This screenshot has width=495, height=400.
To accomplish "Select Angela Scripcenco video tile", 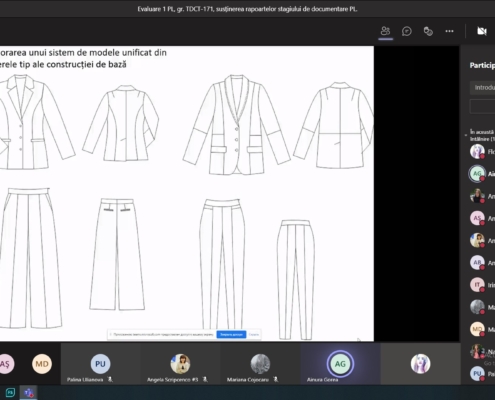I will click(180, 364).
